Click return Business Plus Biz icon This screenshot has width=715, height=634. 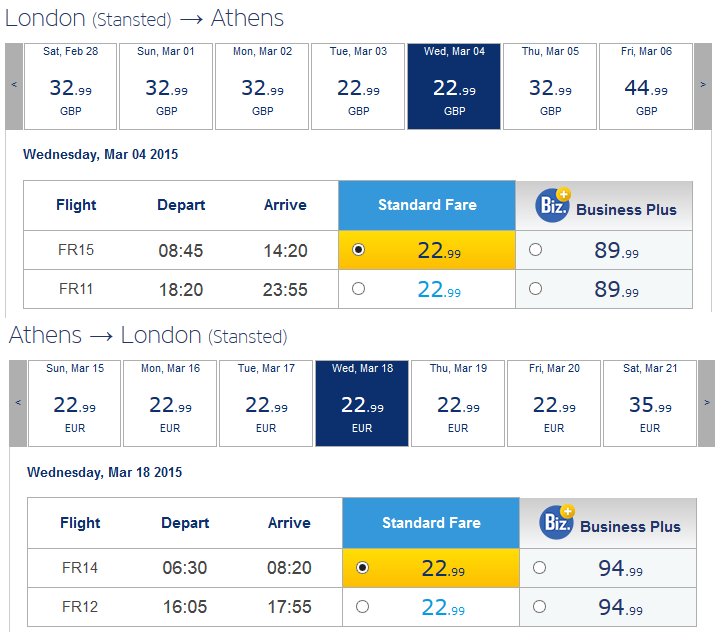coord(556,522)
